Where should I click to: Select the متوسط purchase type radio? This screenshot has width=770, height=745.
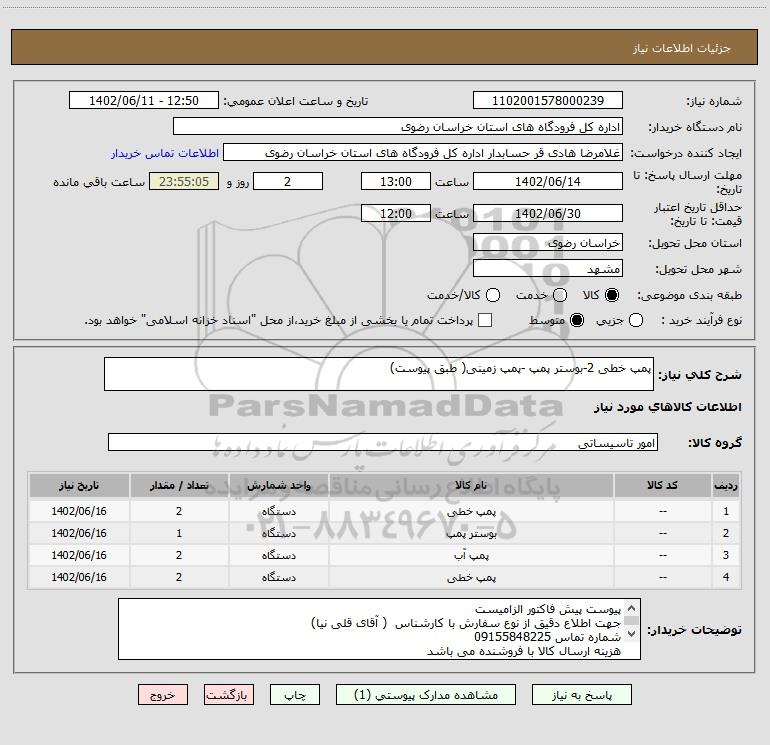(x=577, y=320)
